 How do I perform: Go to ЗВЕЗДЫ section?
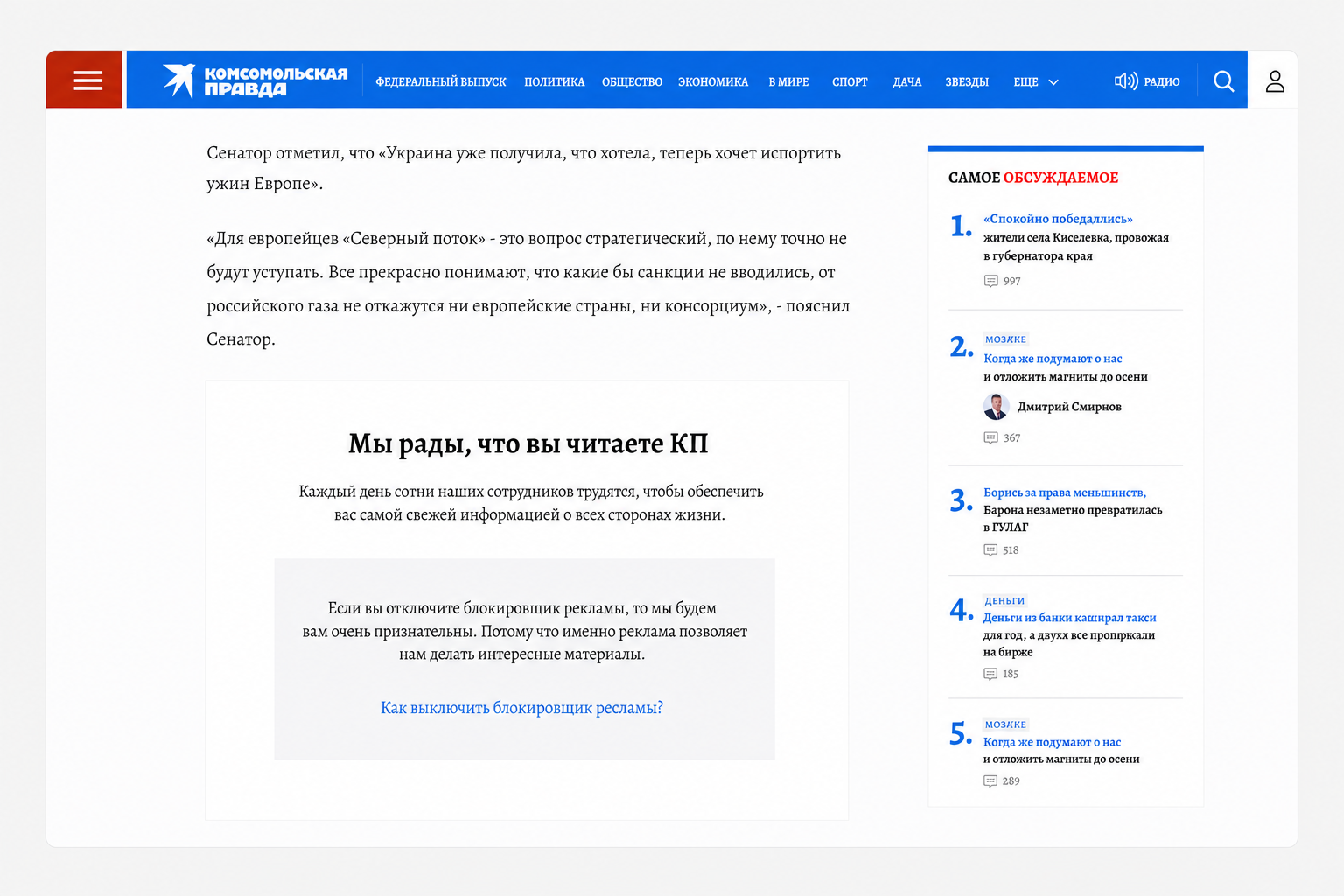967,81
